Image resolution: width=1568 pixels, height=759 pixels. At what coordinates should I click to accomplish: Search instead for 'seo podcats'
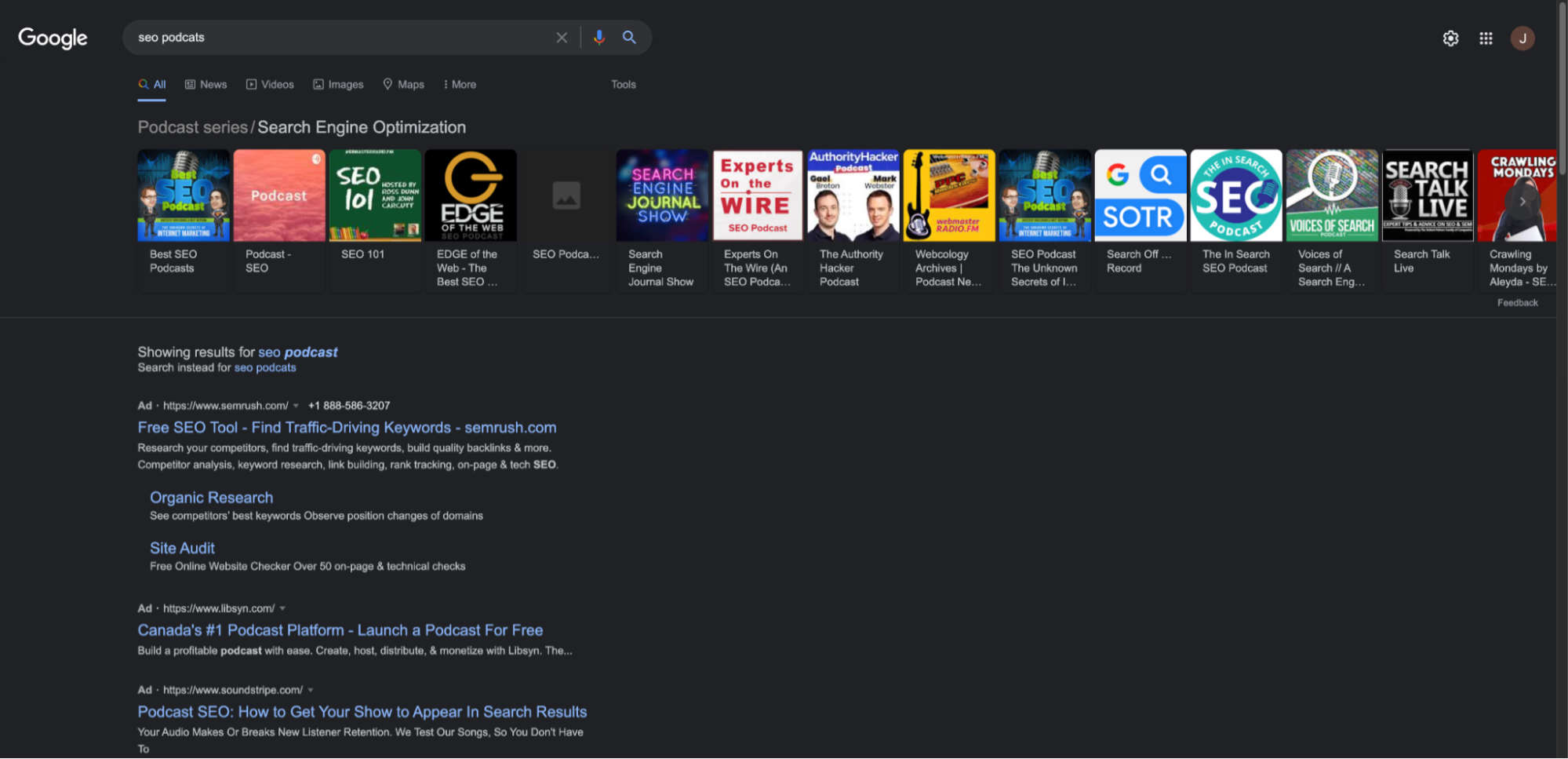[265, 368]
